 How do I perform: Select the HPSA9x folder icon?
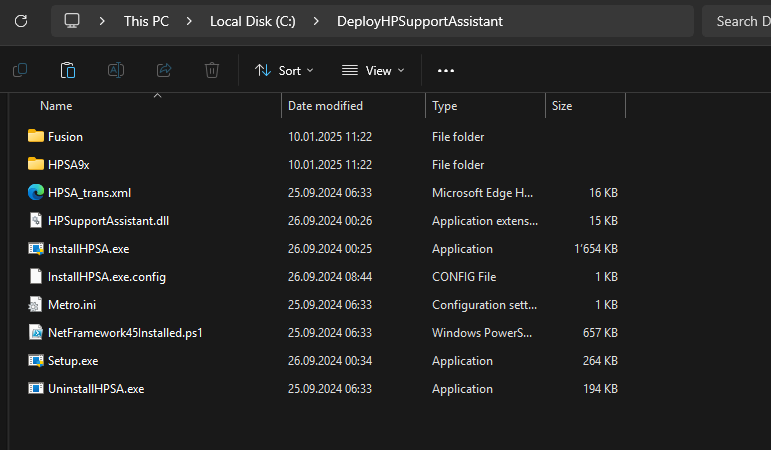click(36, 164)
